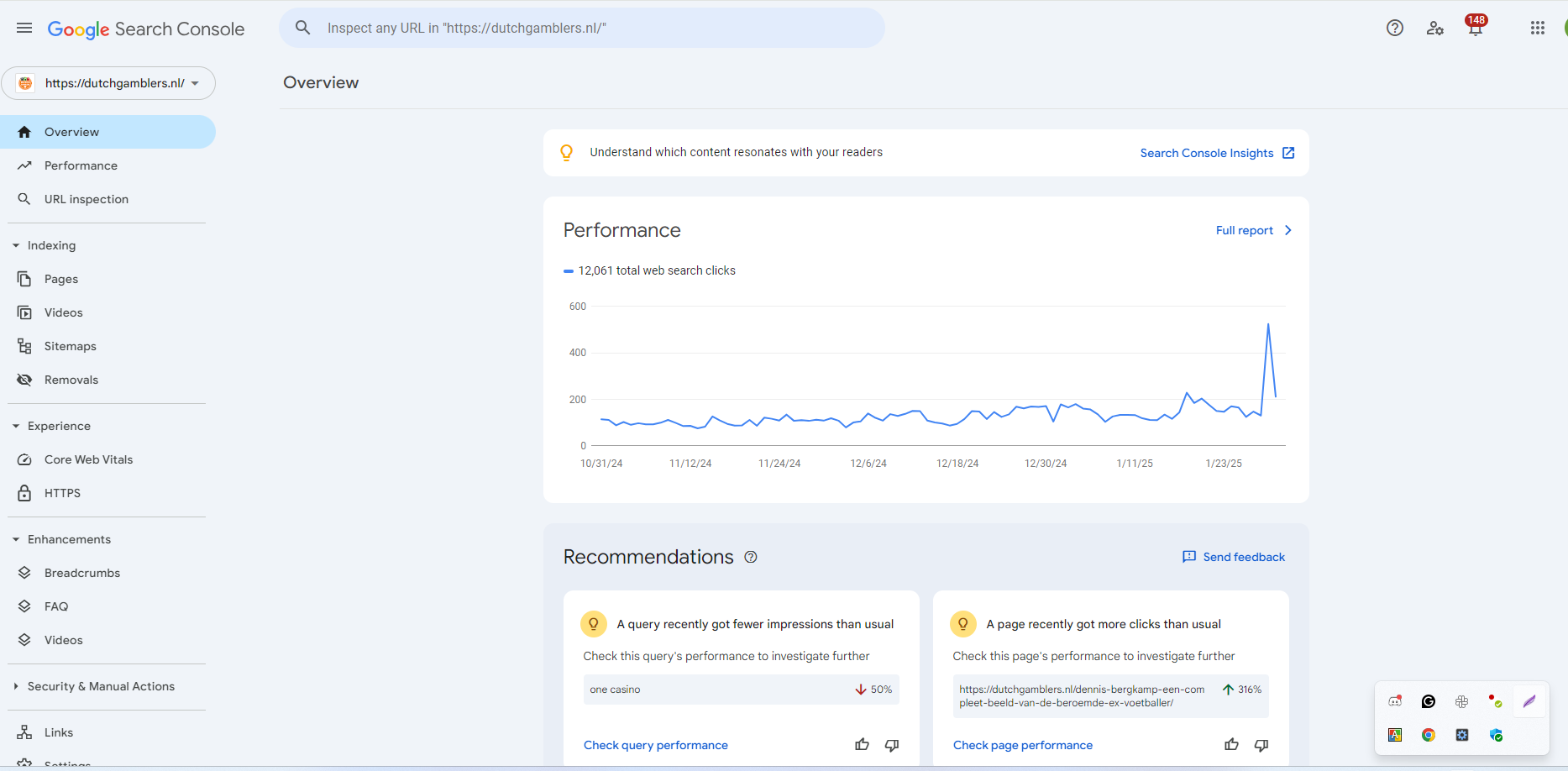Click Search Console Insights link
Viewport: 1568px width, 771px height.
pos(1206,153)
